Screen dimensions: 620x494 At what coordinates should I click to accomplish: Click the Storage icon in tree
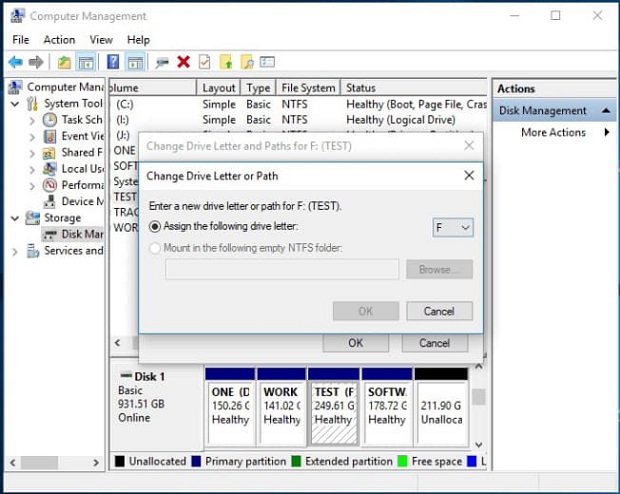pos(32,218)
